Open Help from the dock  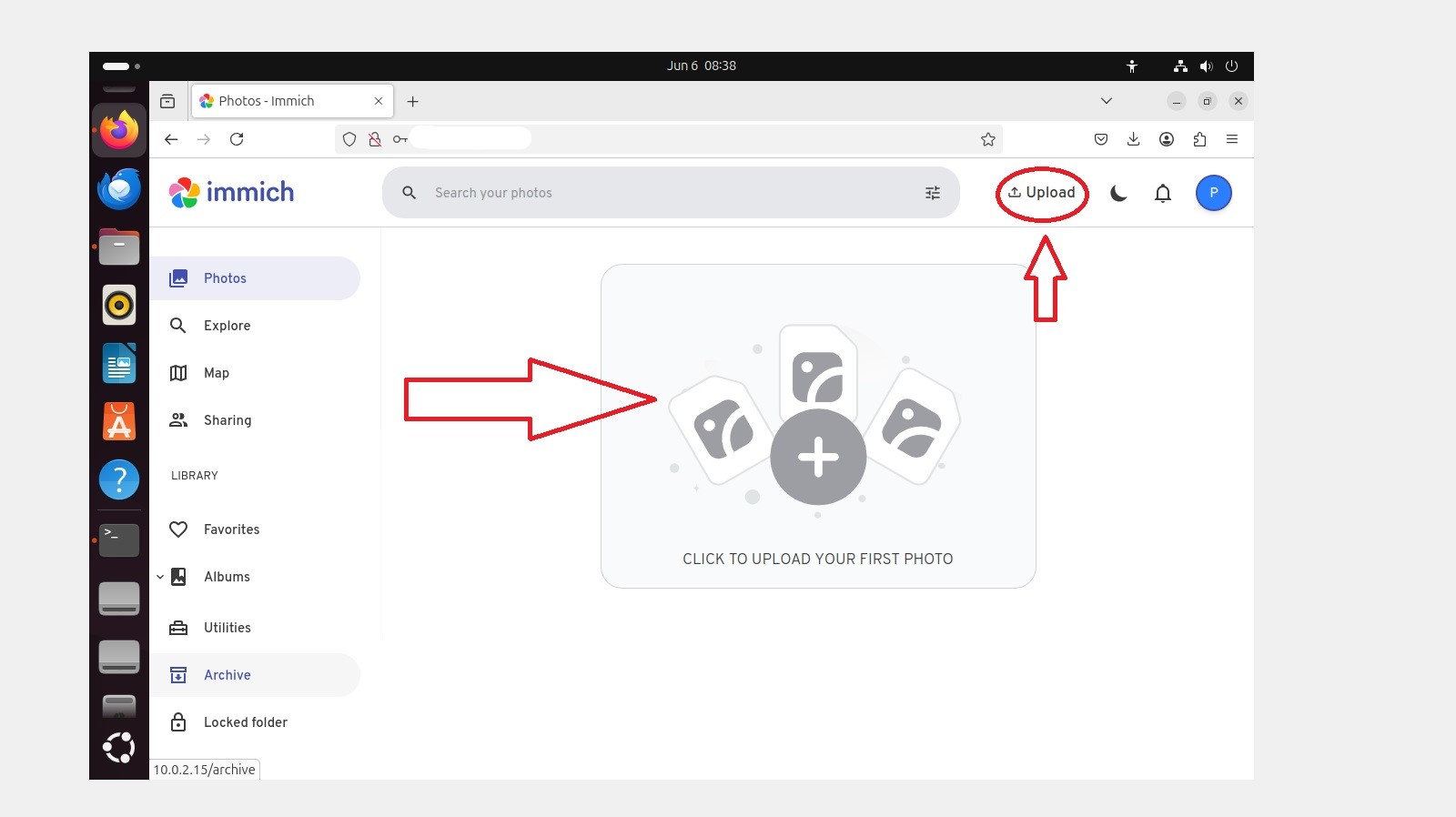(x=119, y=479)
